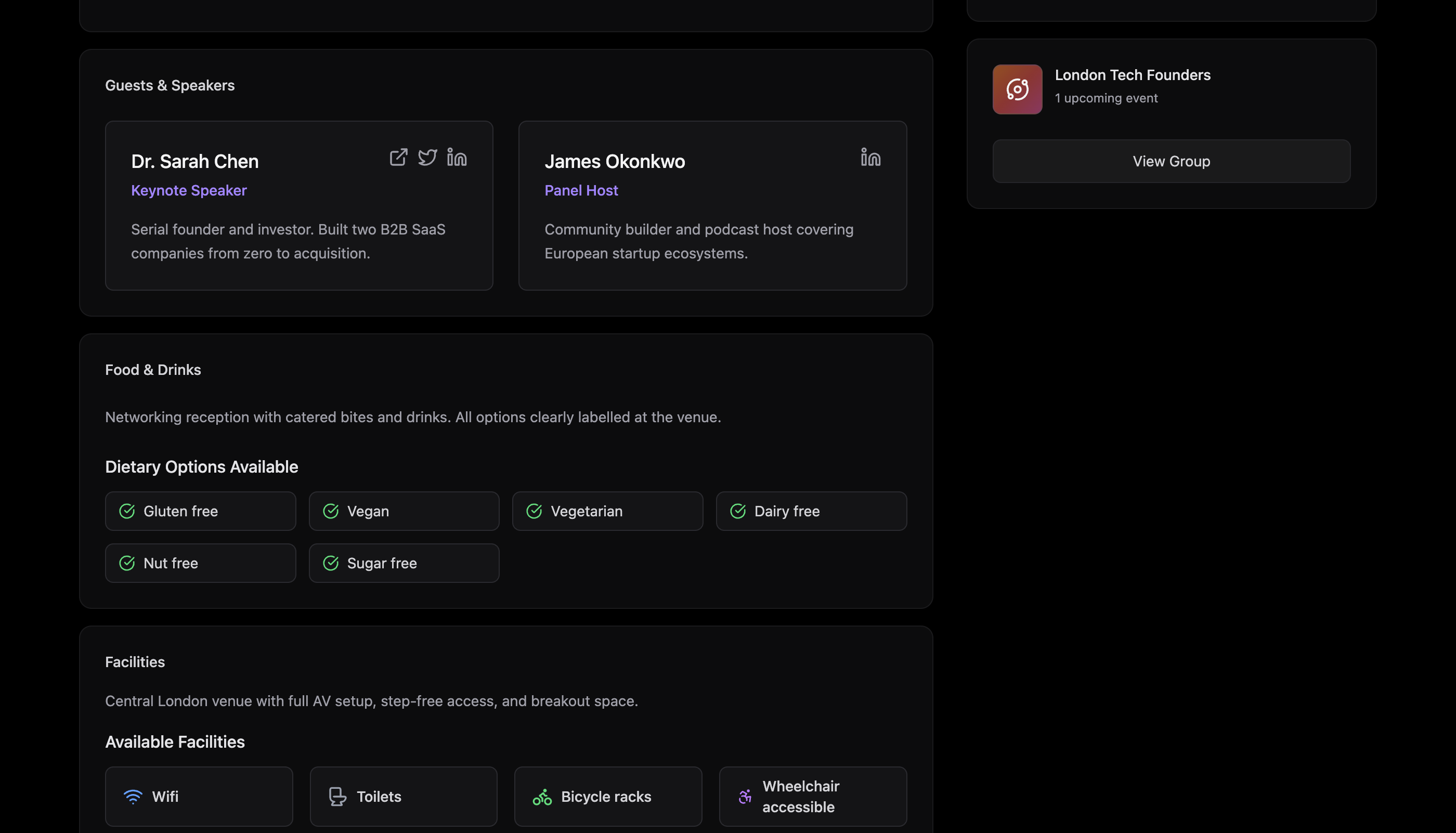Click the '1 upcoming event' text
The image size is (1456, 833).
(1106, 98)
